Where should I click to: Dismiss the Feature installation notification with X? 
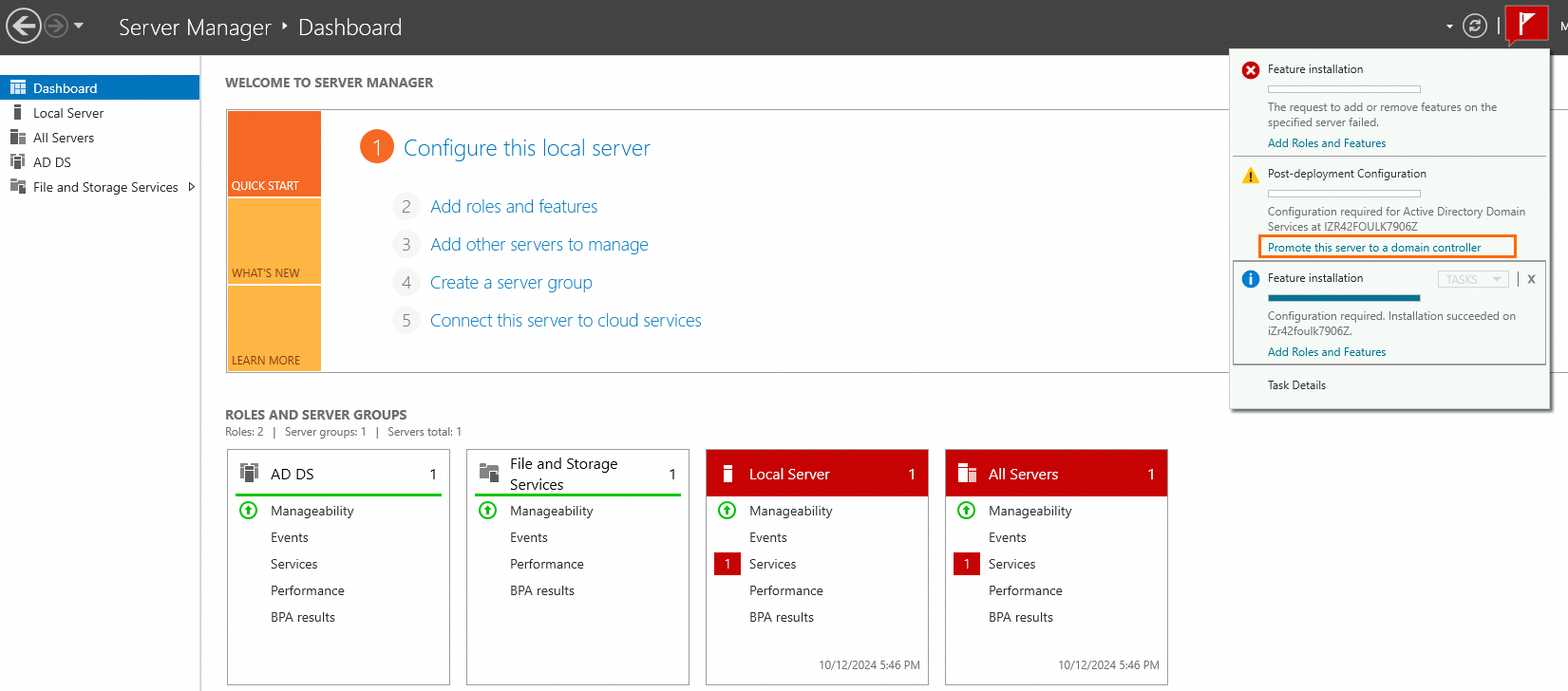[1531, 279]
